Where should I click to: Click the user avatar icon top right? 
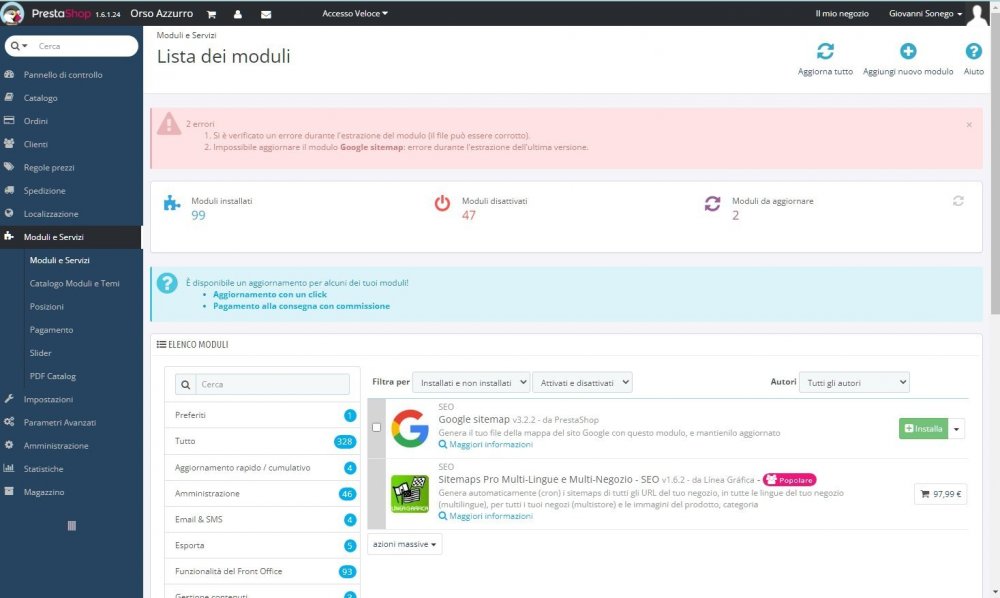(977, 13)
